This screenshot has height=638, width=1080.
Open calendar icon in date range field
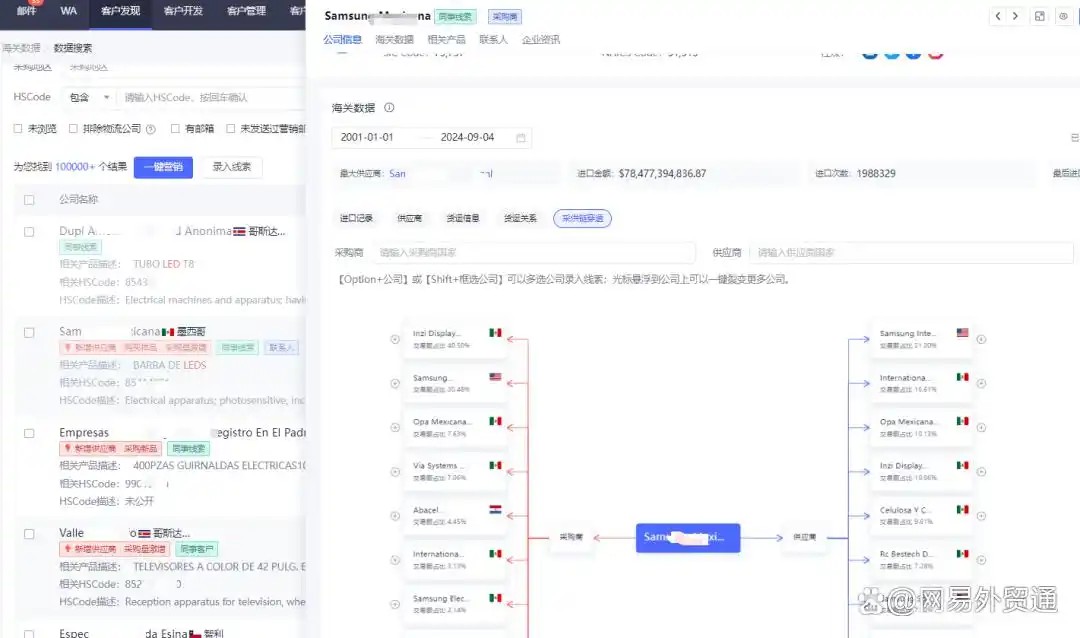(521, 138)
